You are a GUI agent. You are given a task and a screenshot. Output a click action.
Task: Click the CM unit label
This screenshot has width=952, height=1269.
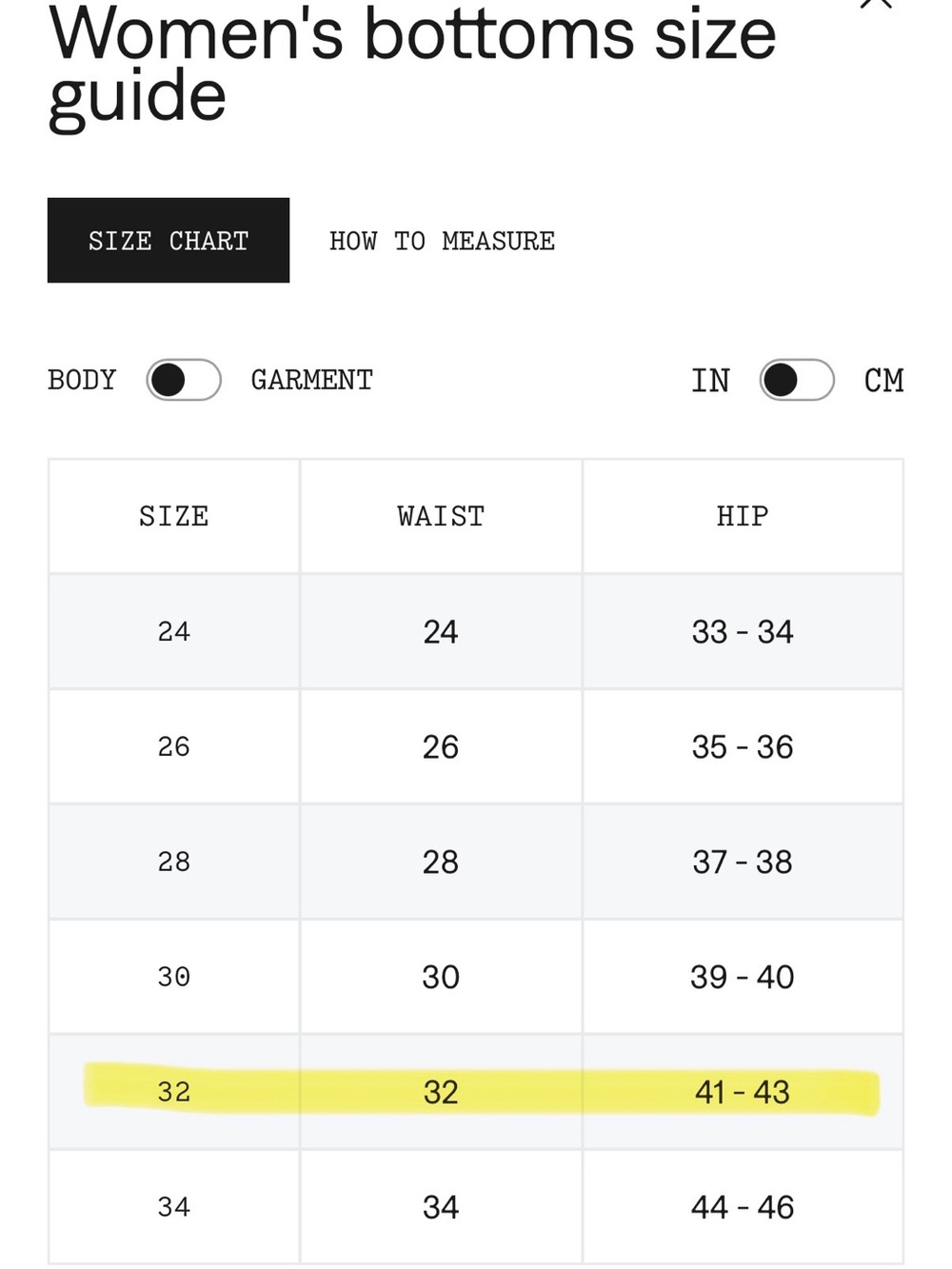click(883, 380)
